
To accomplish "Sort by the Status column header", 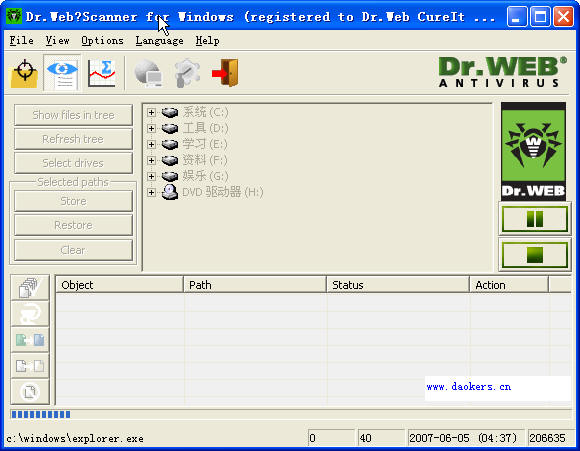I will point(398,285).
